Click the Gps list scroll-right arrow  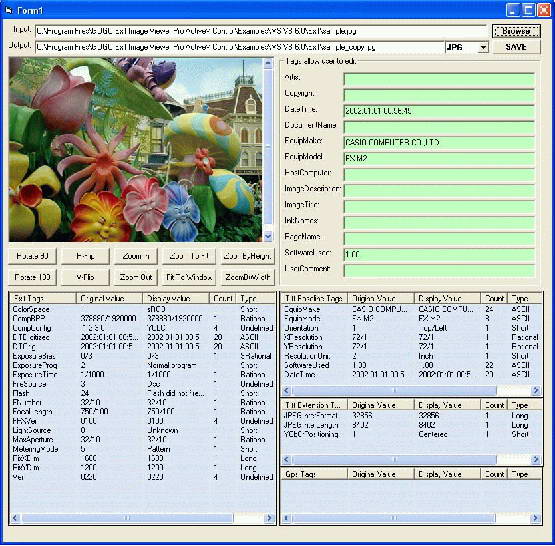(536, 518)
